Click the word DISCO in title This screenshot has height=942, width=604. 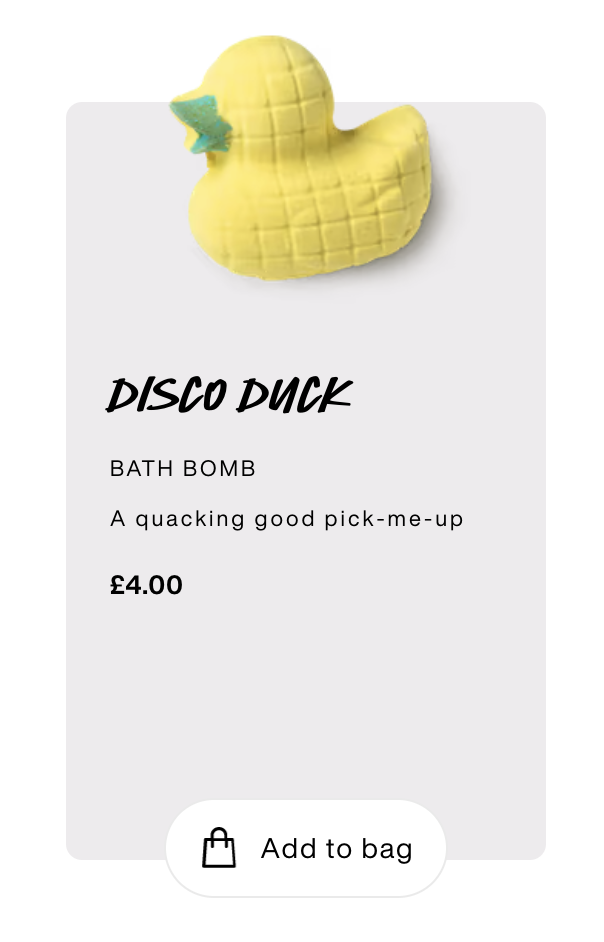pos(166,395)
